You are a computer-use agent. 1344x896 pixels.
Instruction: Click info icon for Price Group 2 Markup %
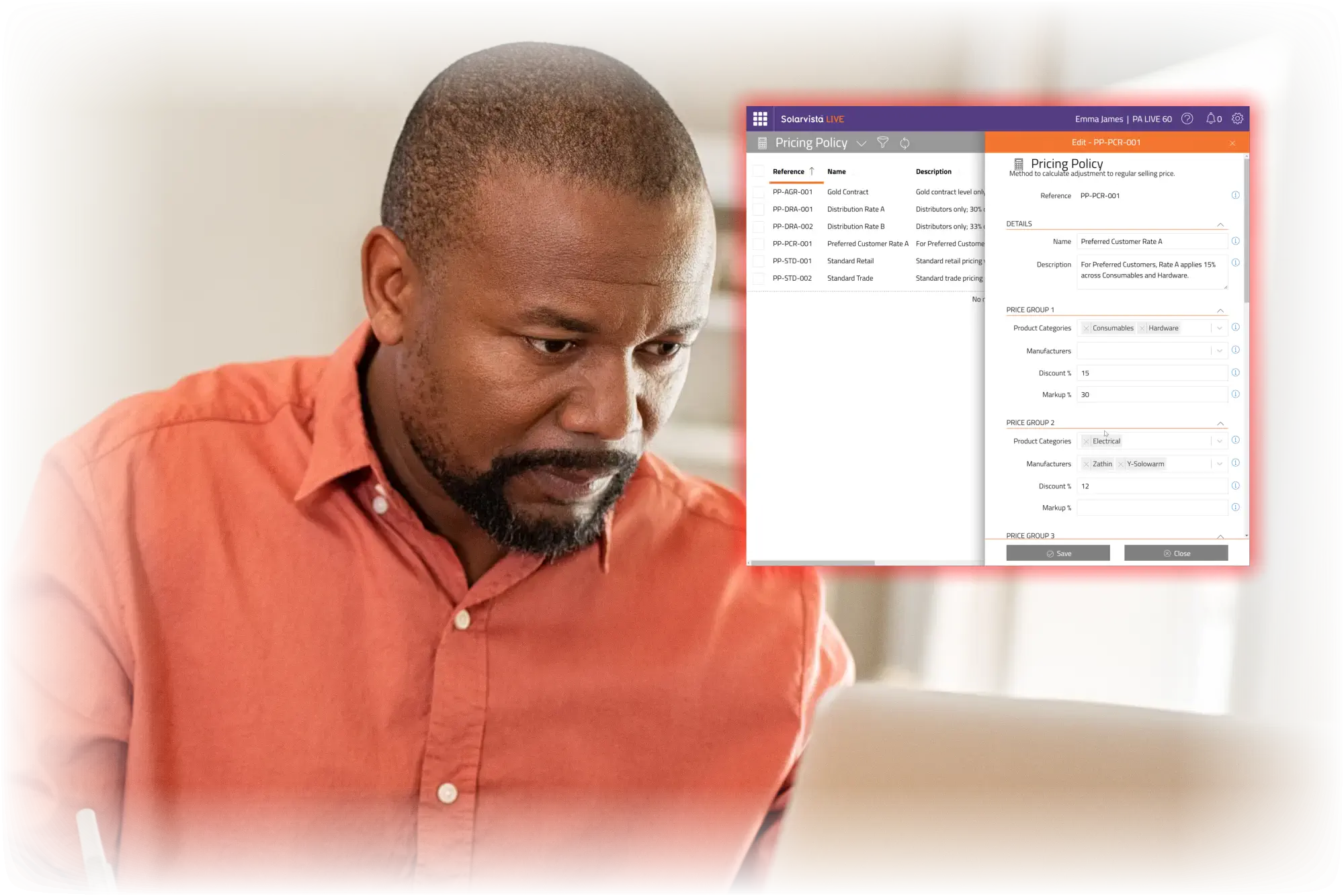tap(1235, 507)
